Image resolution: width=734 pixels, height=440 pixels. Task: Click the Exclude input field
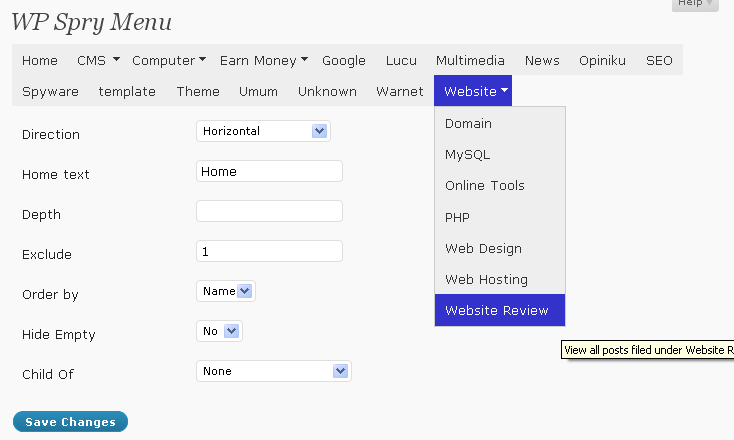coord(269,251)
